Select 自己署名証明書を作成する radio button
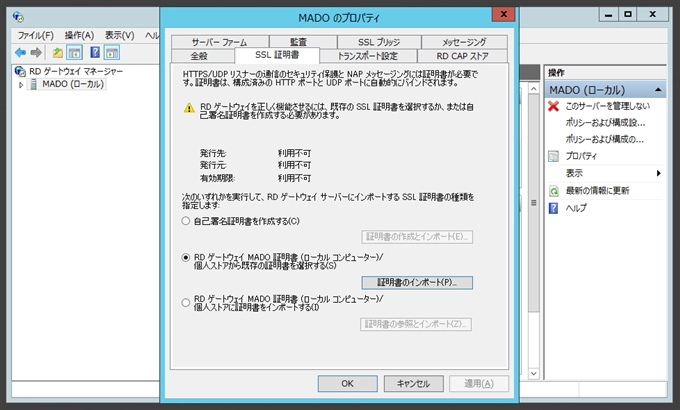The height and width of the screenshot is (410, 680). click(x=186, y=221)
